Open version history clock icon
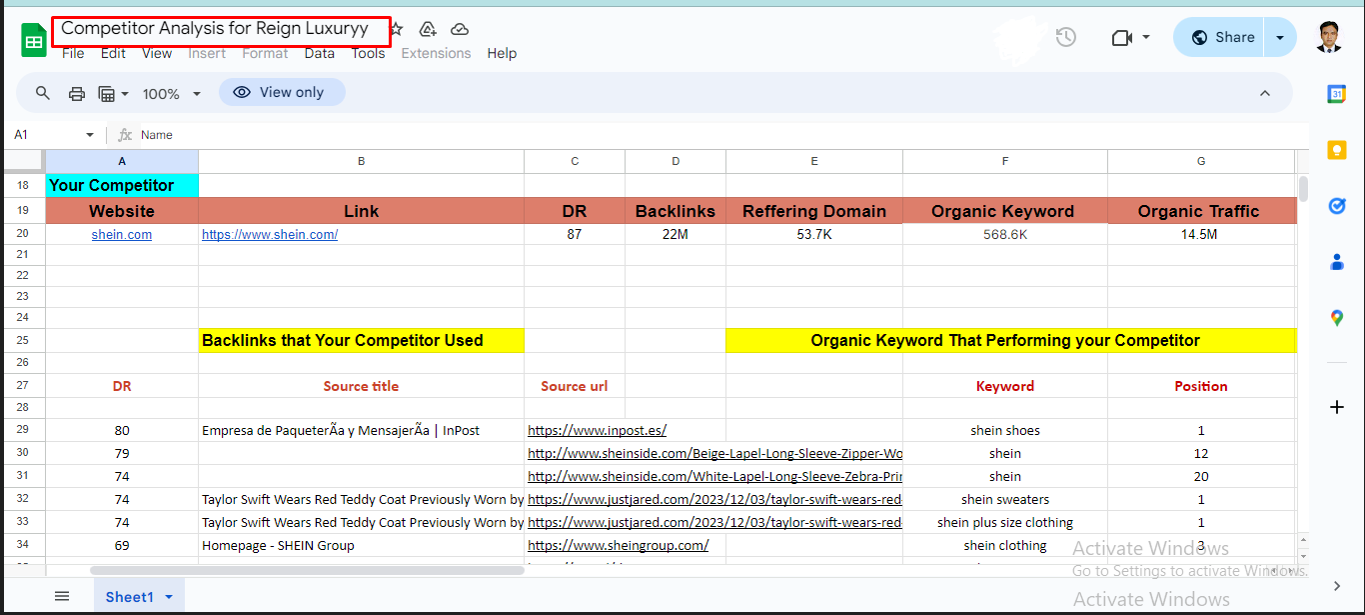This screenshot has width=1365, height=615. pyautogui.click(x=1066, y=37)
